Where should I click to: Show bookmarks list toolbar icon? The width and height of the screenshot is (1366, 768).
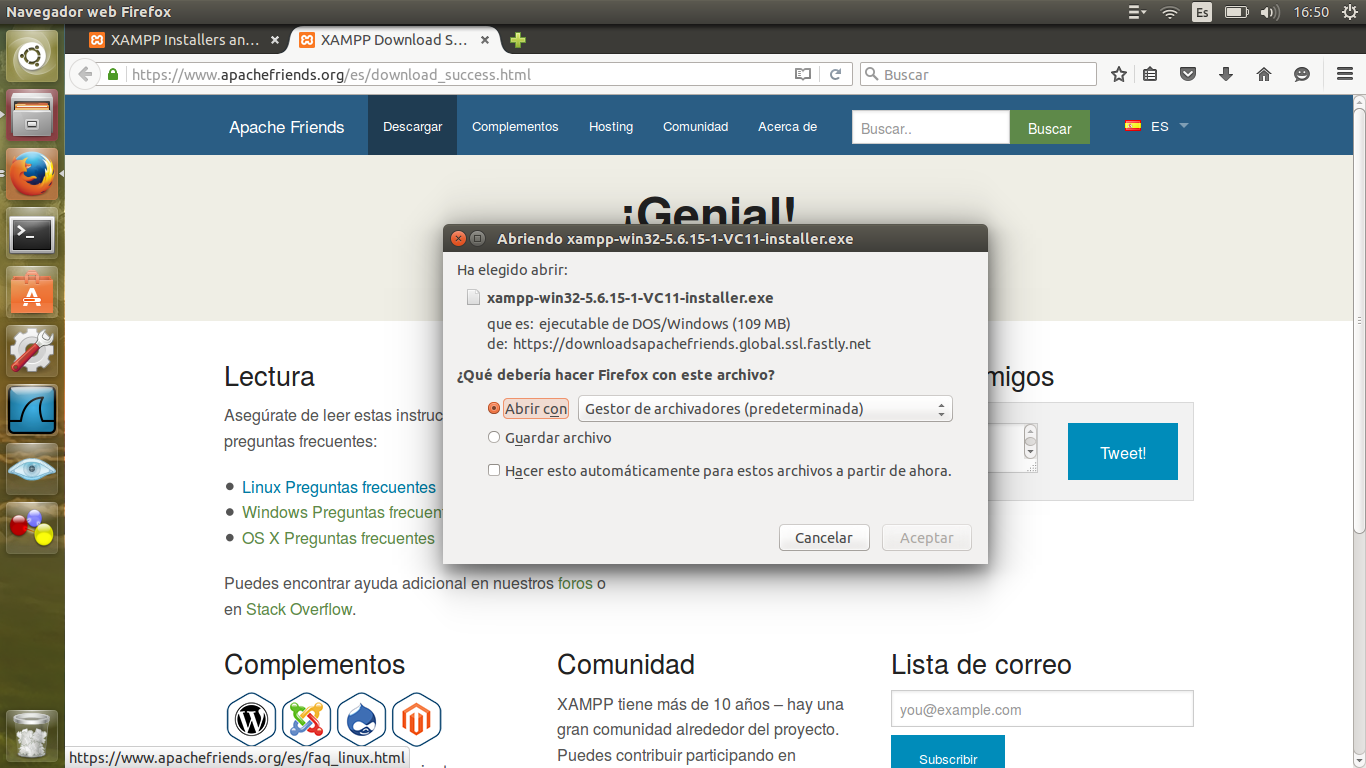(x=1150, y=74)
